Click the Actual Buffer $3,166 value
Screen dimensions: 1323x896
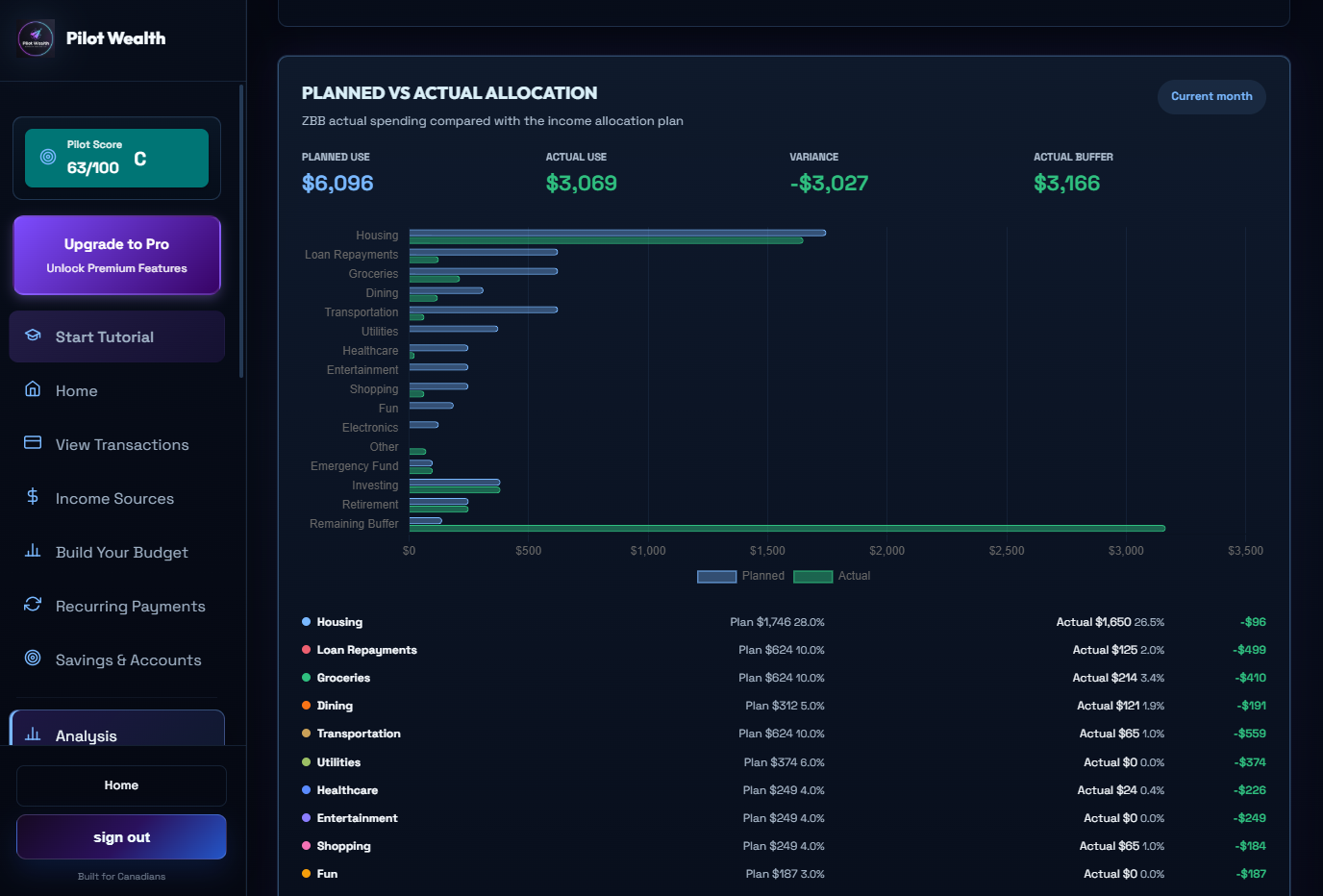click(x=1066, y=183)
